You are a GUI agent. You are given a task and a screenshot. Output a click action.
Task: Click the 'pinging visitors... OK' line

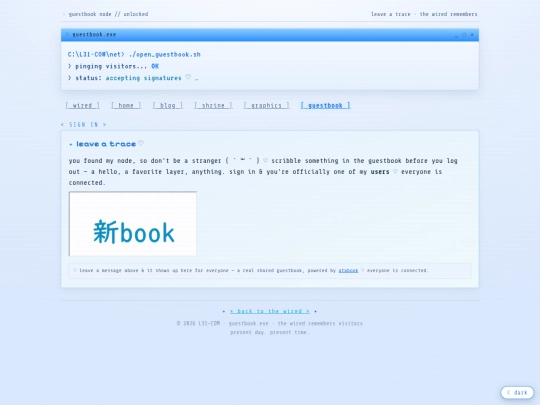click(114, 66)
